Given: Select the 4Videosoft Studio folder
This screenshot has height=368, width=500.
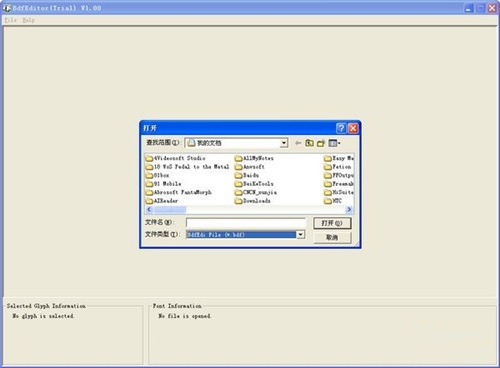Looking at the screenshot, I should [175, 158].
